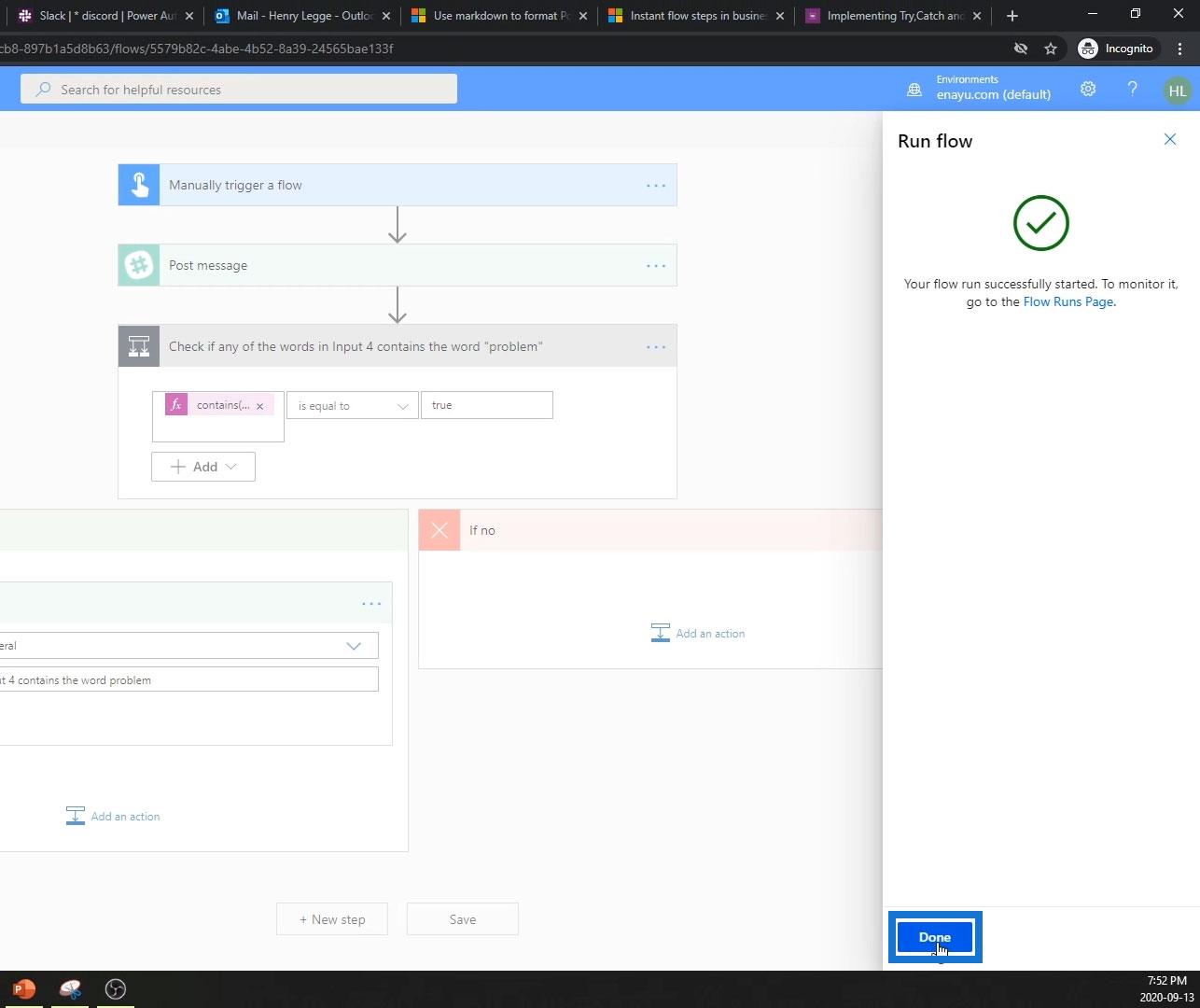The image size is (1200, 1008).
Task: Open the Condition step options menu
Action: (x=656, y=347)
